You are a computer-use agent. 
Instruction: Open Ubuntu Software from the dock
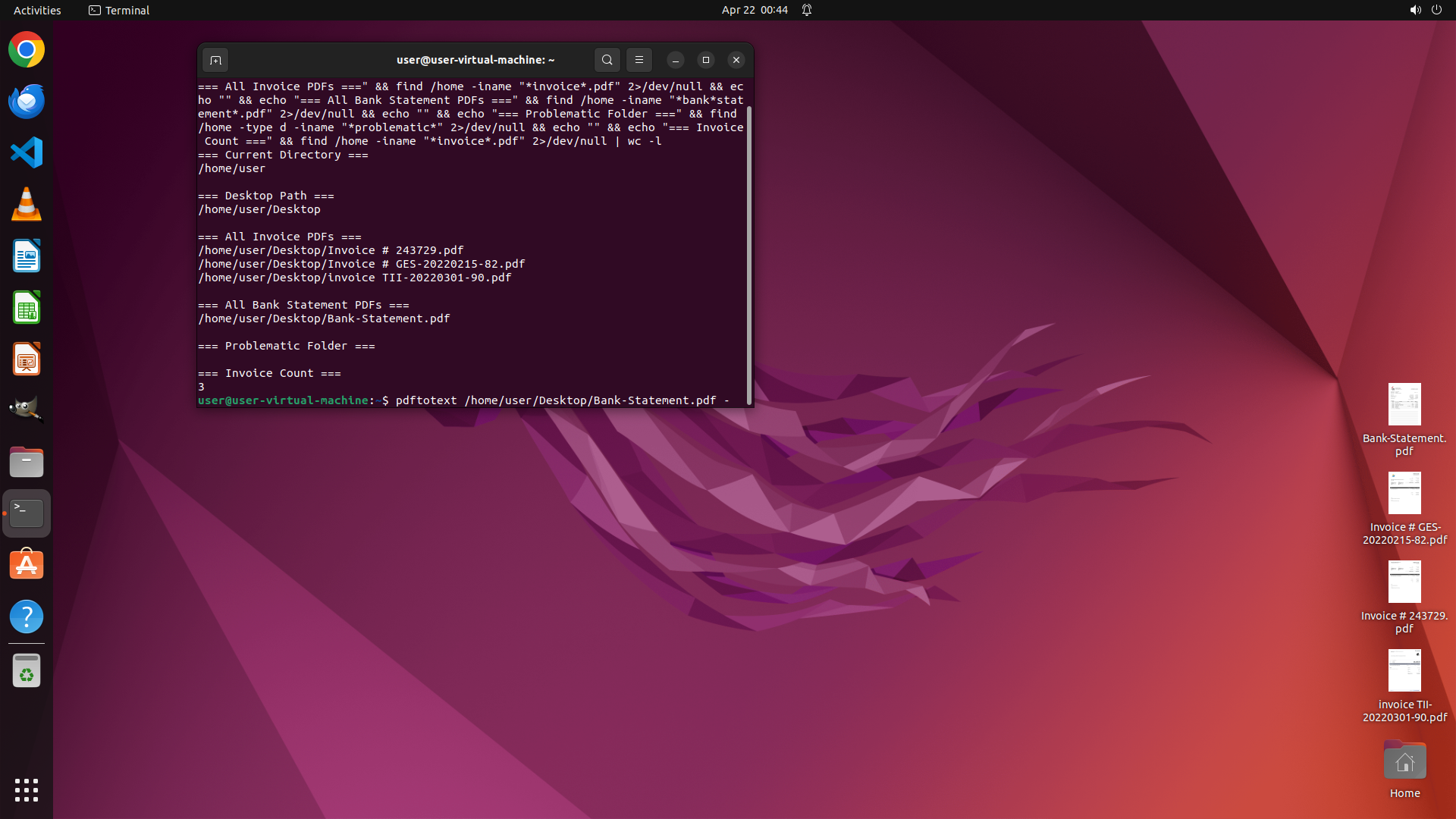(x=27, y=565)
